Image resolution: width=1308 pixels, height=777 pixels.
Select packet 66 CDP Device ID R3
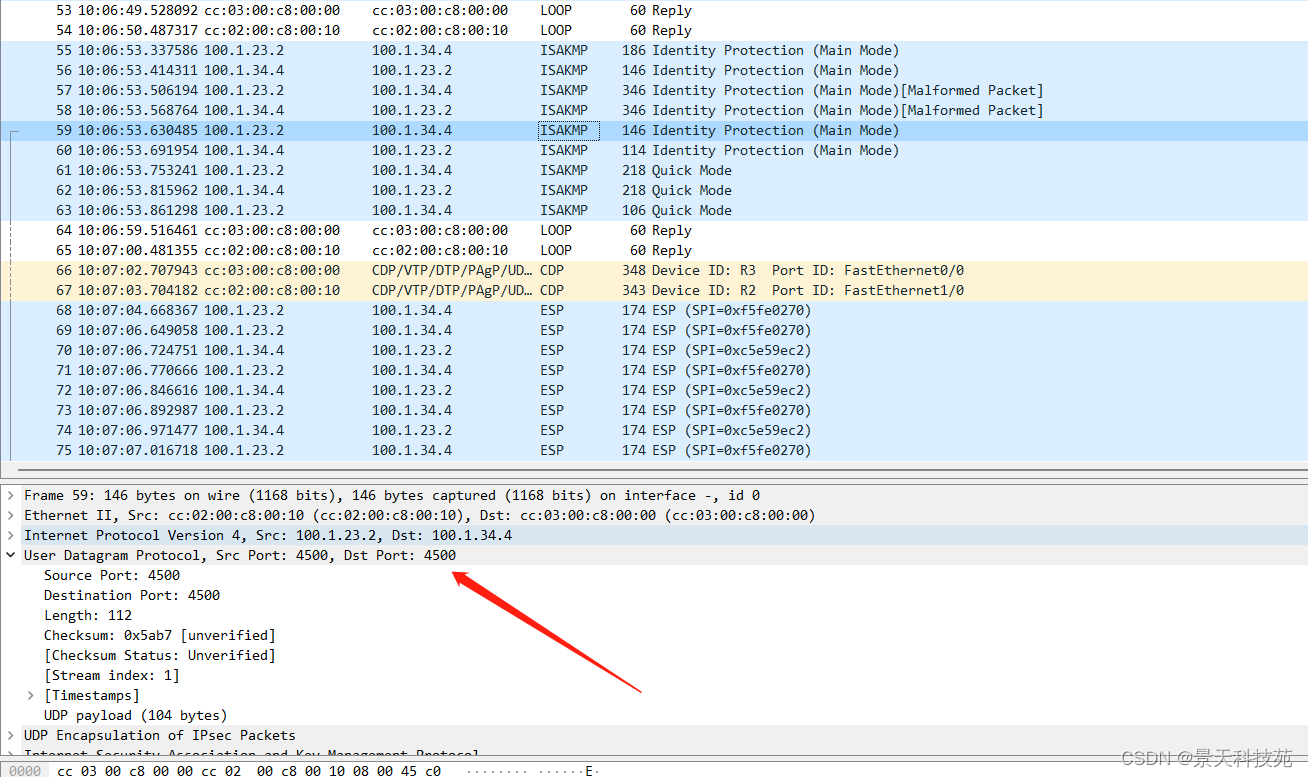[x=654, y=270]
